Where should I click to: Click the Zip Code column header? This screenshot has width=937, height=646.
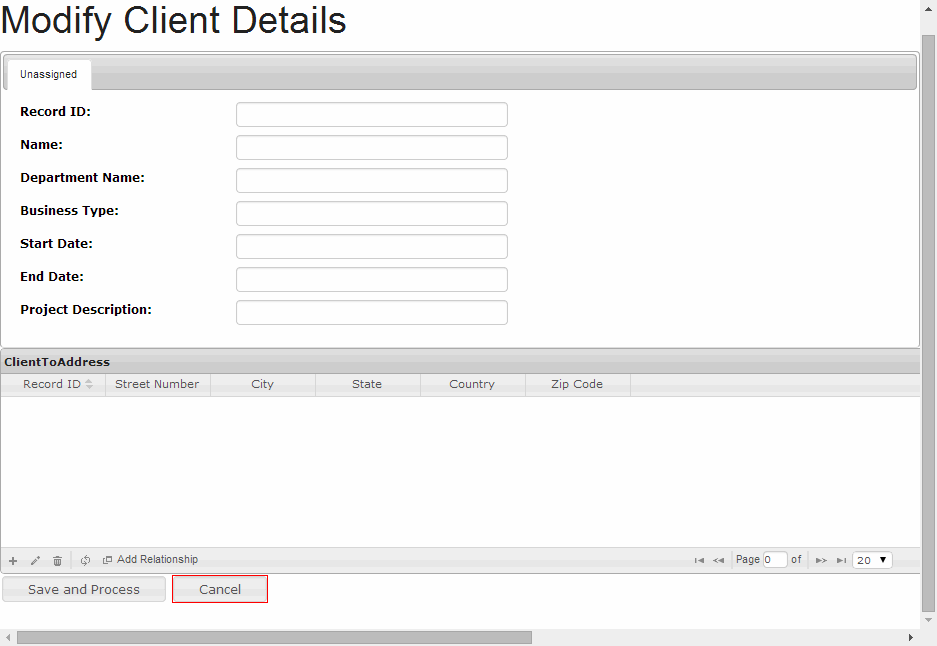pyautogui.click(x=577, y=384)
